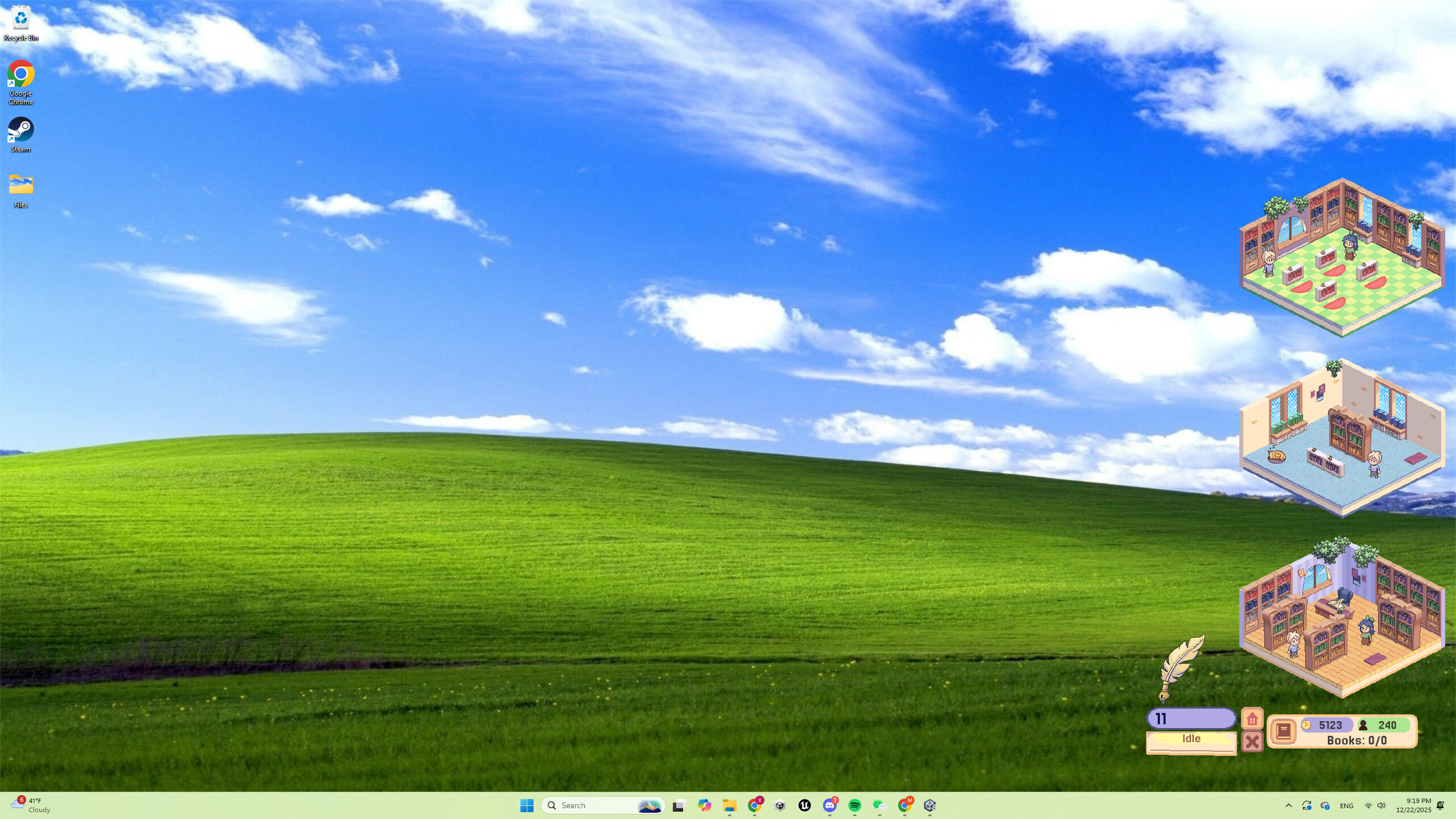Click the sleeping orange cat in the bedroom
The height and width of the screenshot is (819, 1456).
coord(1277,456)
